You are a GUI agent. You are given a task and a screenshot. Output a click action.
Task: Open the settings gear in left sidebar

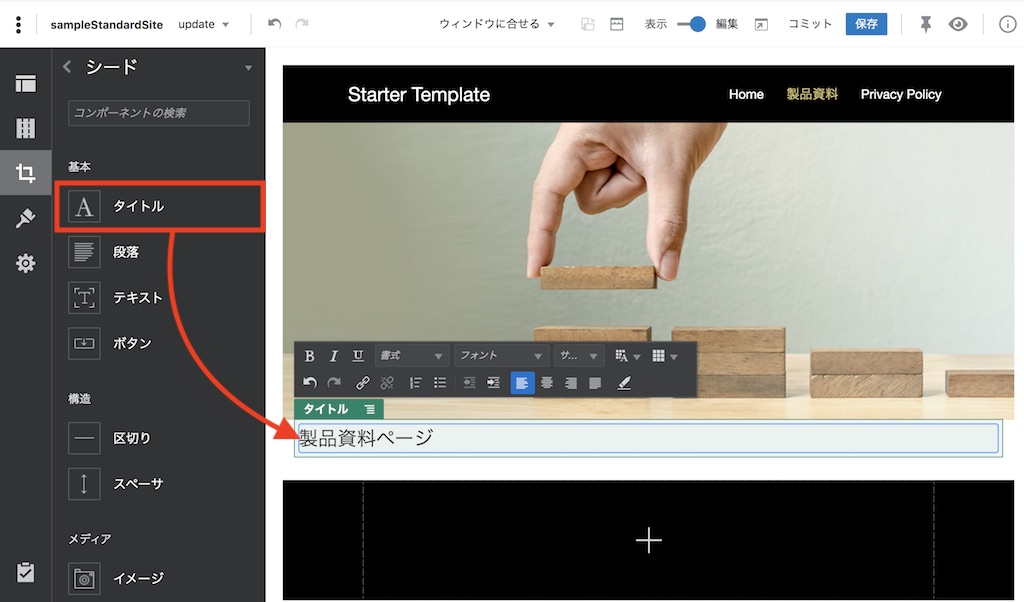[25, 263]
